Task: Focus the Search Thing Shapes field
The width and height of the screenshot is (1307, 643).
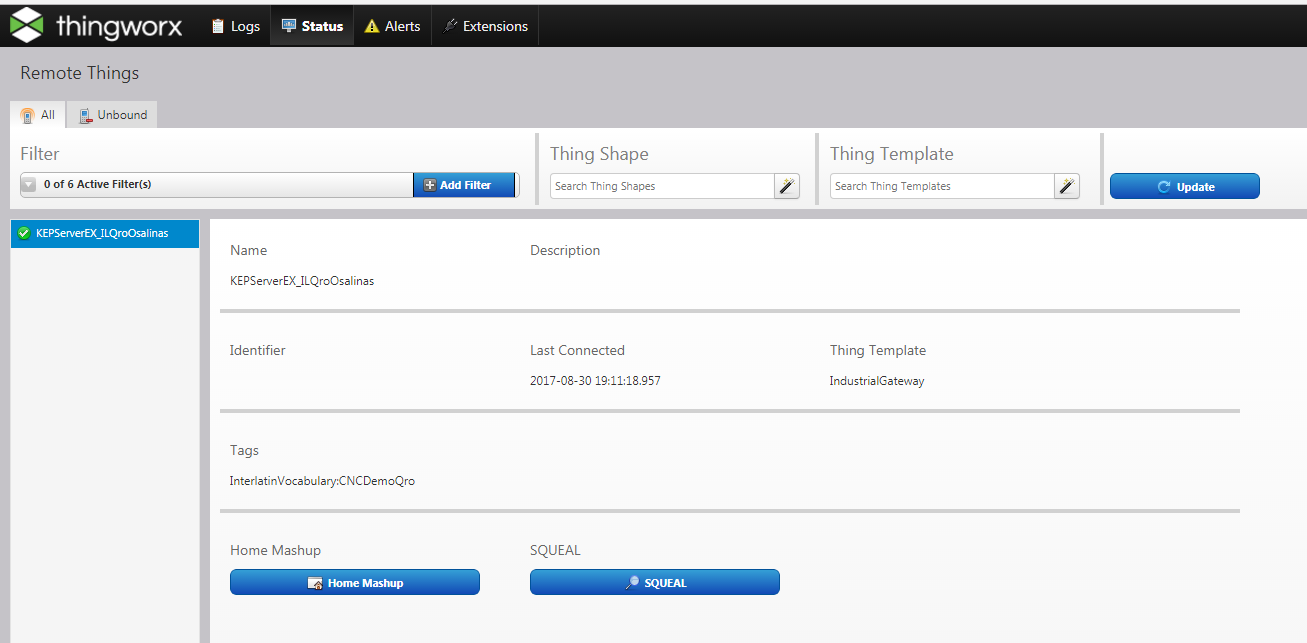Action: (x=662, y=186)
